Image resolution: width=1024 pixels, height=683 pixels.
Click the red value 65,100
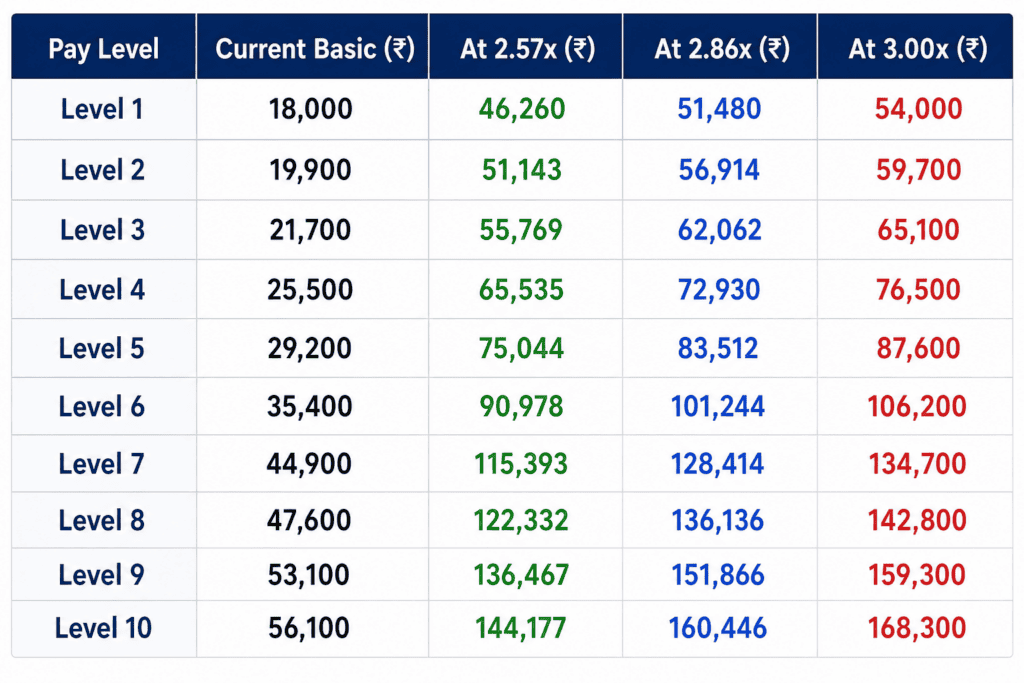click(918, 230)
